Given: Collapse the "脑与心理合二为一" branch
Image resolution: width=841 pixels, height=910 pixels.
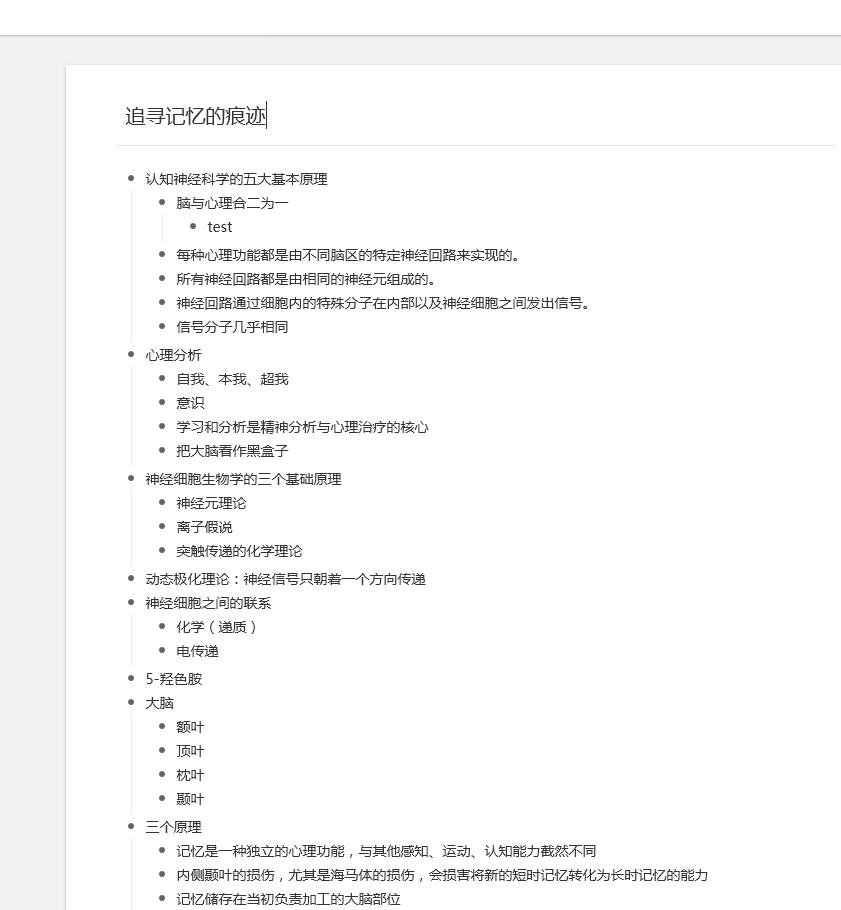Looking at the screenshot, I should tap(163, 202).
